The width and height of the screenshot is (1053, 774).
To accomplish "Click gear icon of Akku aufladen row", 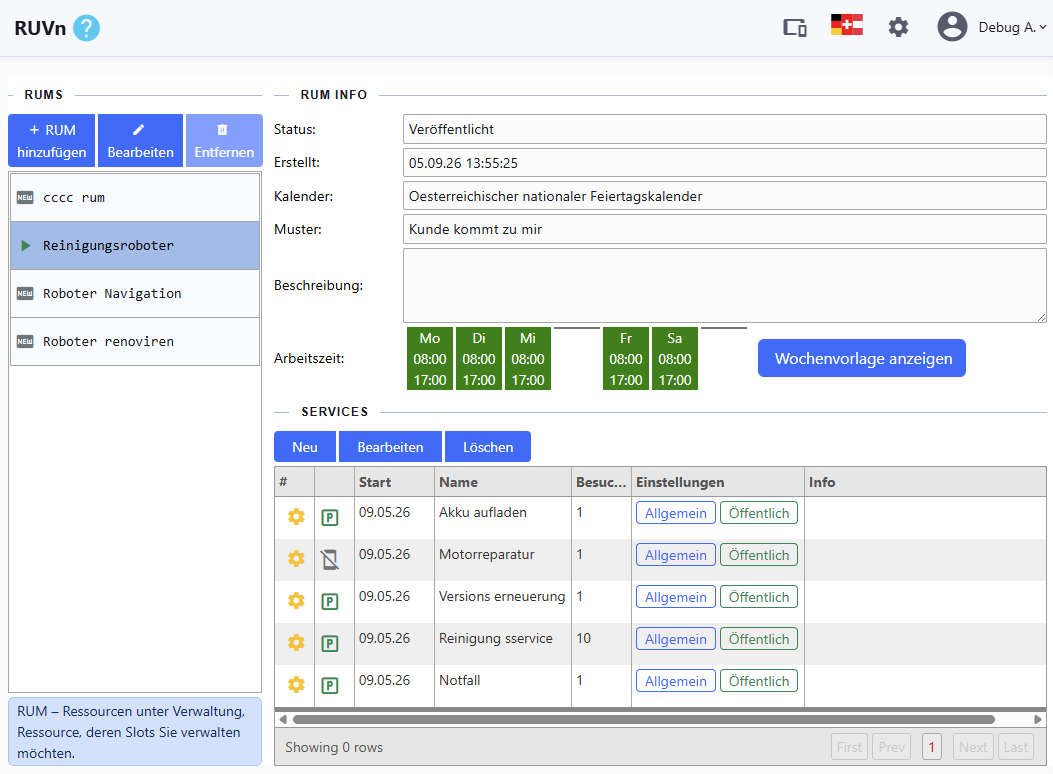I will pos(296,516).
